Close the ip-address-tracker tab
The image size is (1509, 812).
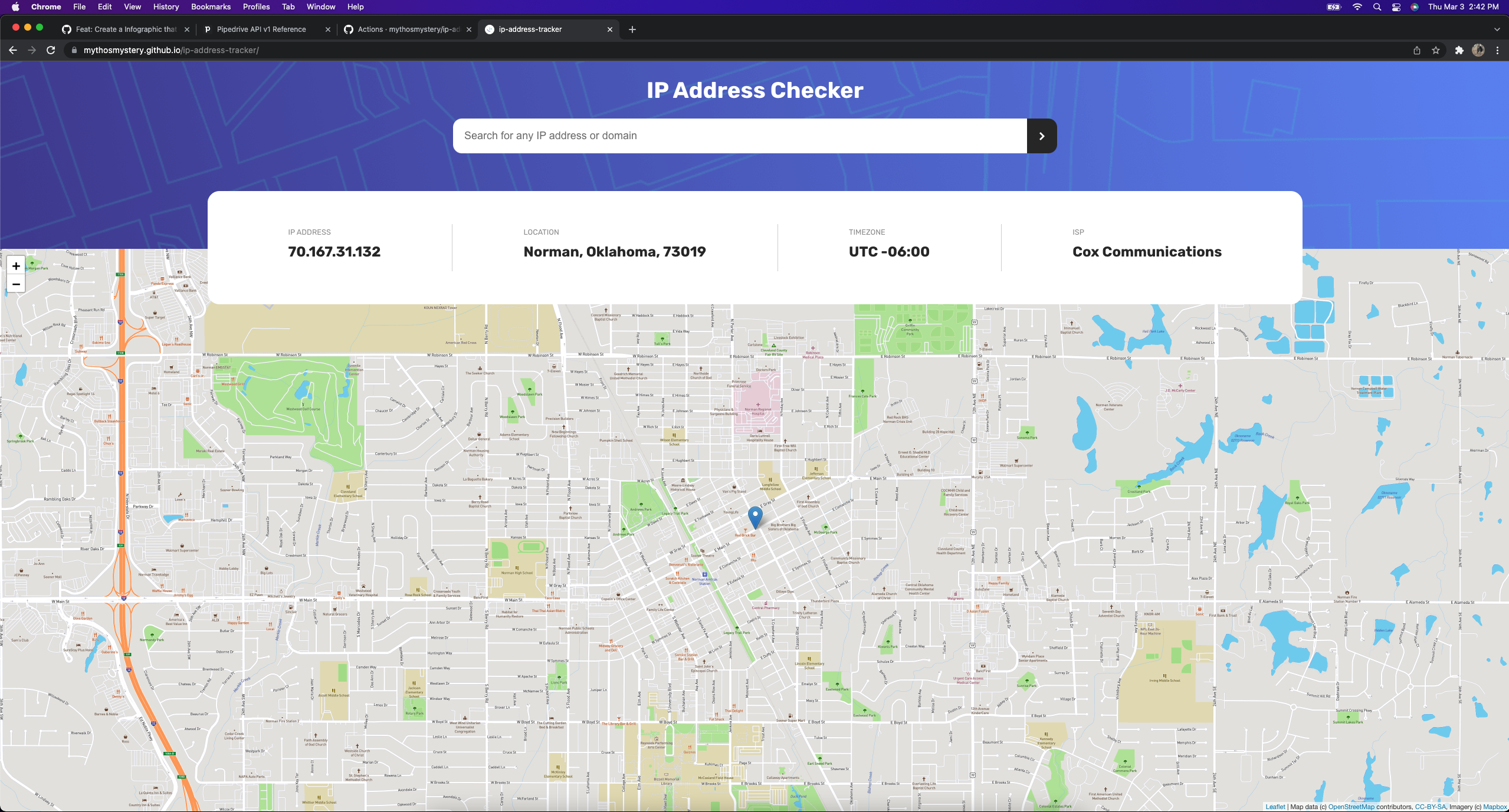[x=610, y=29]
